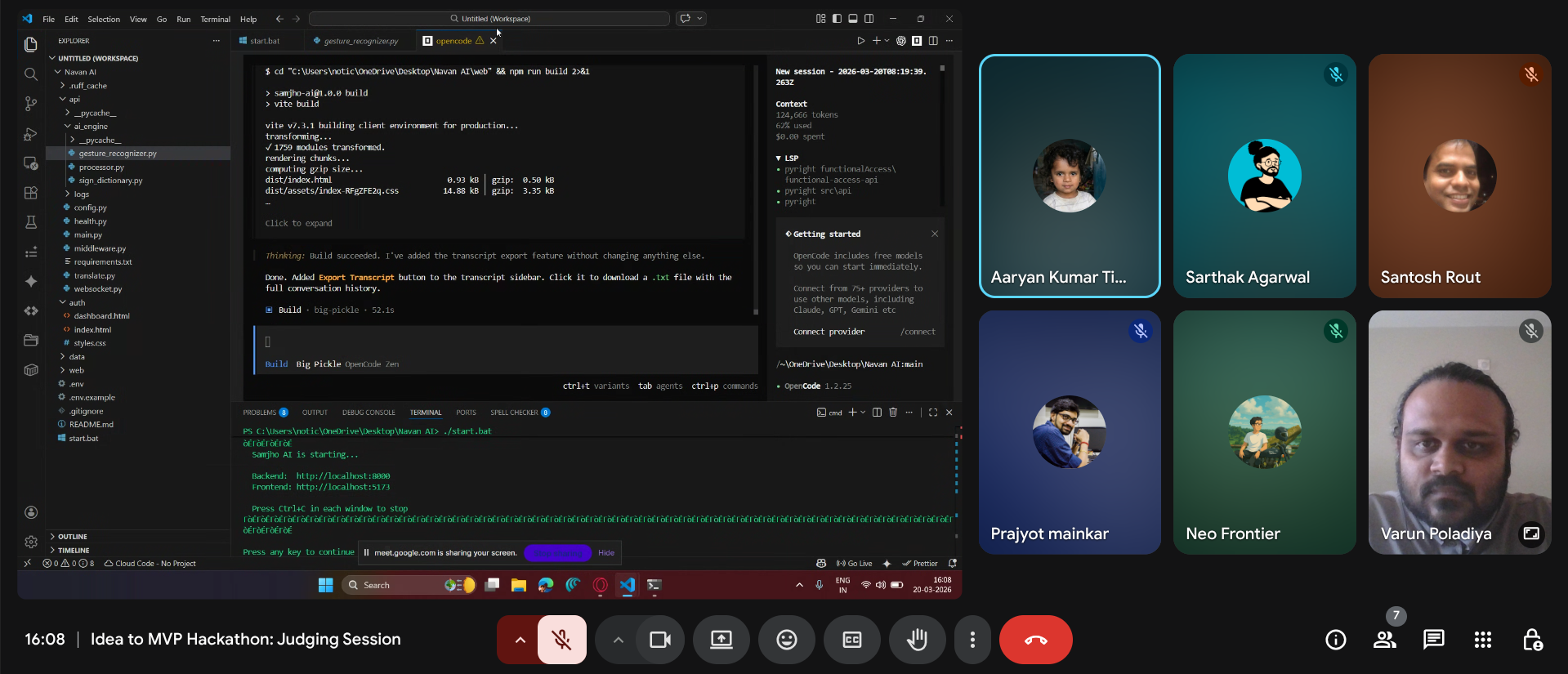
Task: Expand audio settings arrow beside microphone
Action: click(520, 640)
